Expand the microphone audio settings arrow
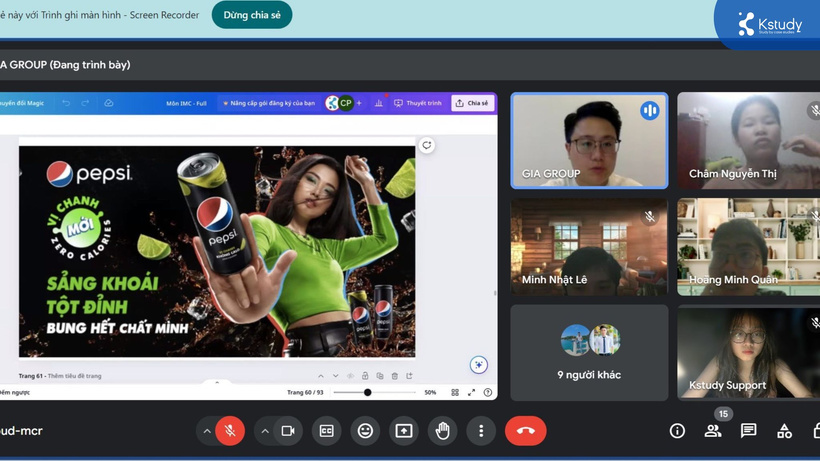The height and width of the screenshot is (461, 820). pos(207,431)
